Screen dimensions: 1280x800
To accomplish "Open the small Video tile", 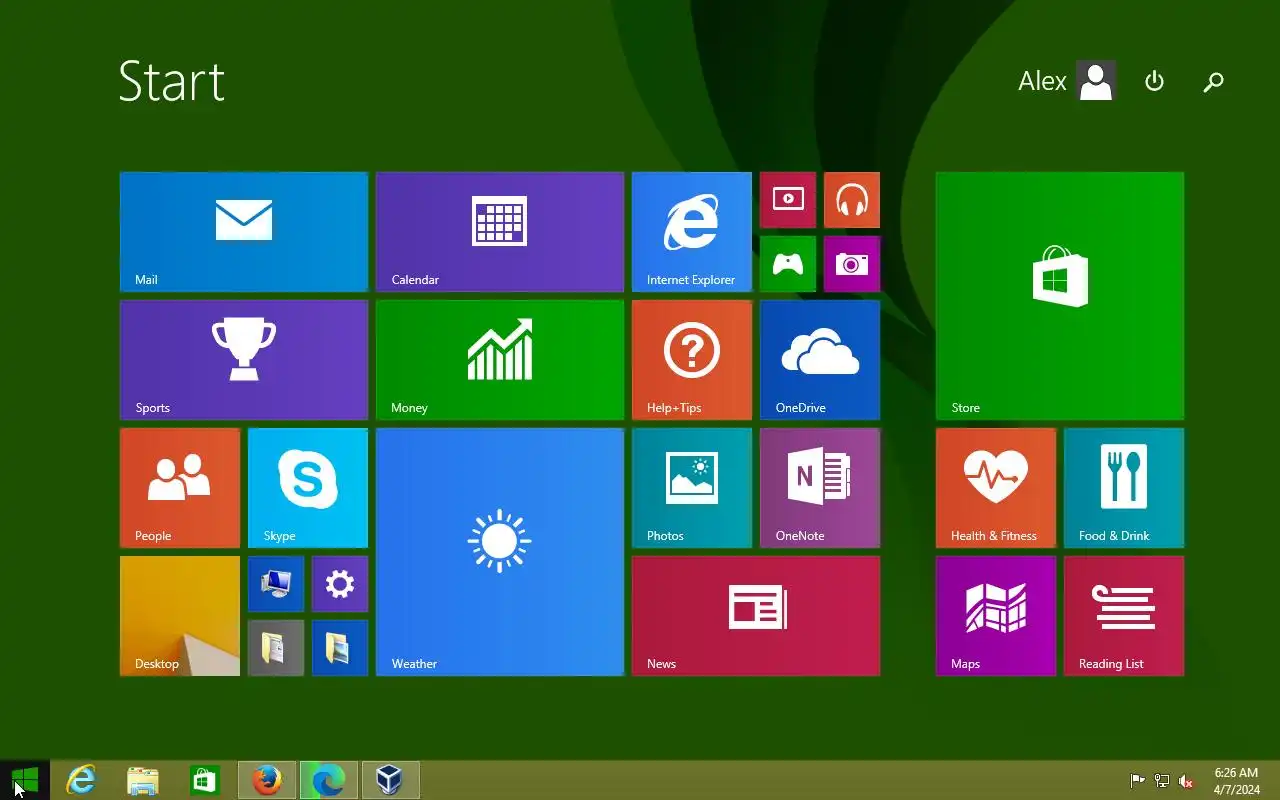I will (788, 200).
